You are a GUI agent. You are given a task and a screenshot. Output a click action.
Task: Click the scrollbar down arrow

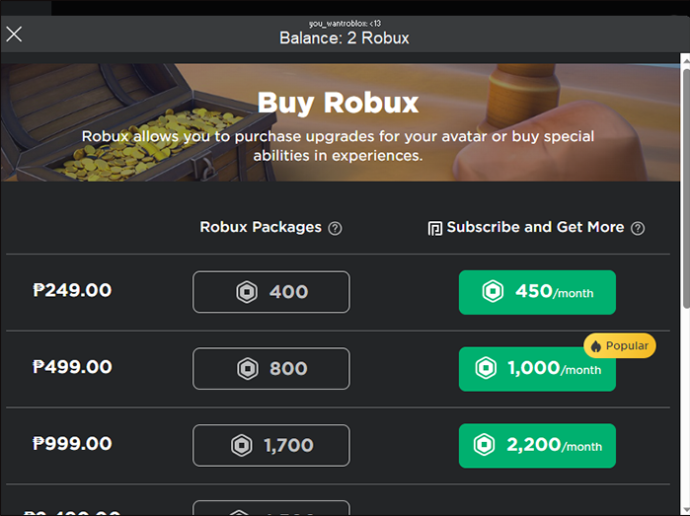[686, 509]
